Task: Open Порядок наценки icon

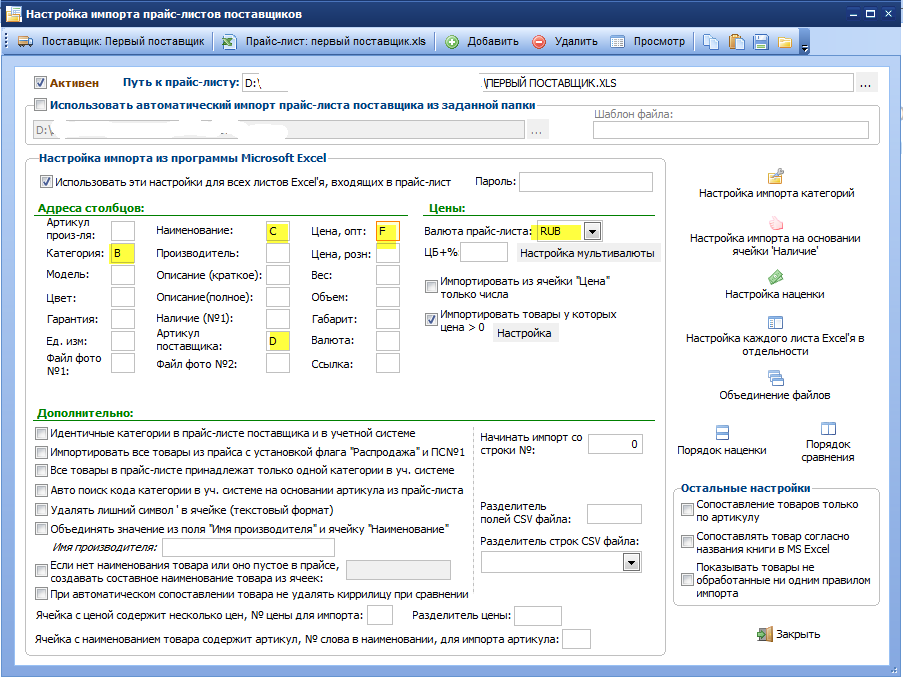Action: coord(722,432)
